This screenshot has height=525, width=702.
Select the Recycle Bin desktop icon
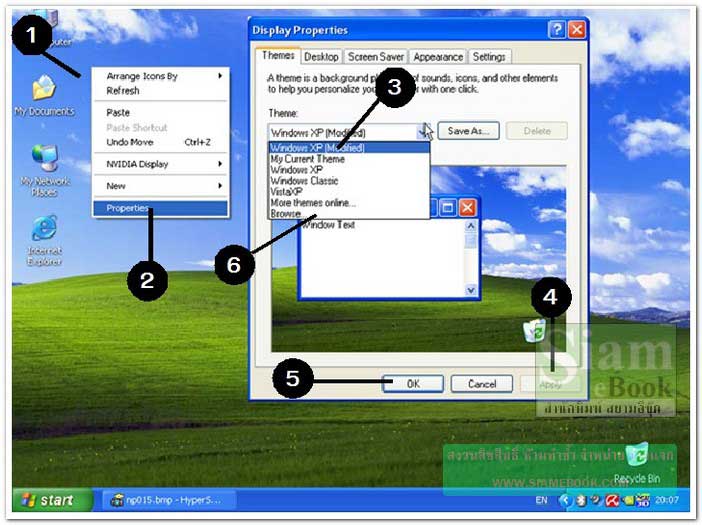pyautogui.click(x=637, y=464)
